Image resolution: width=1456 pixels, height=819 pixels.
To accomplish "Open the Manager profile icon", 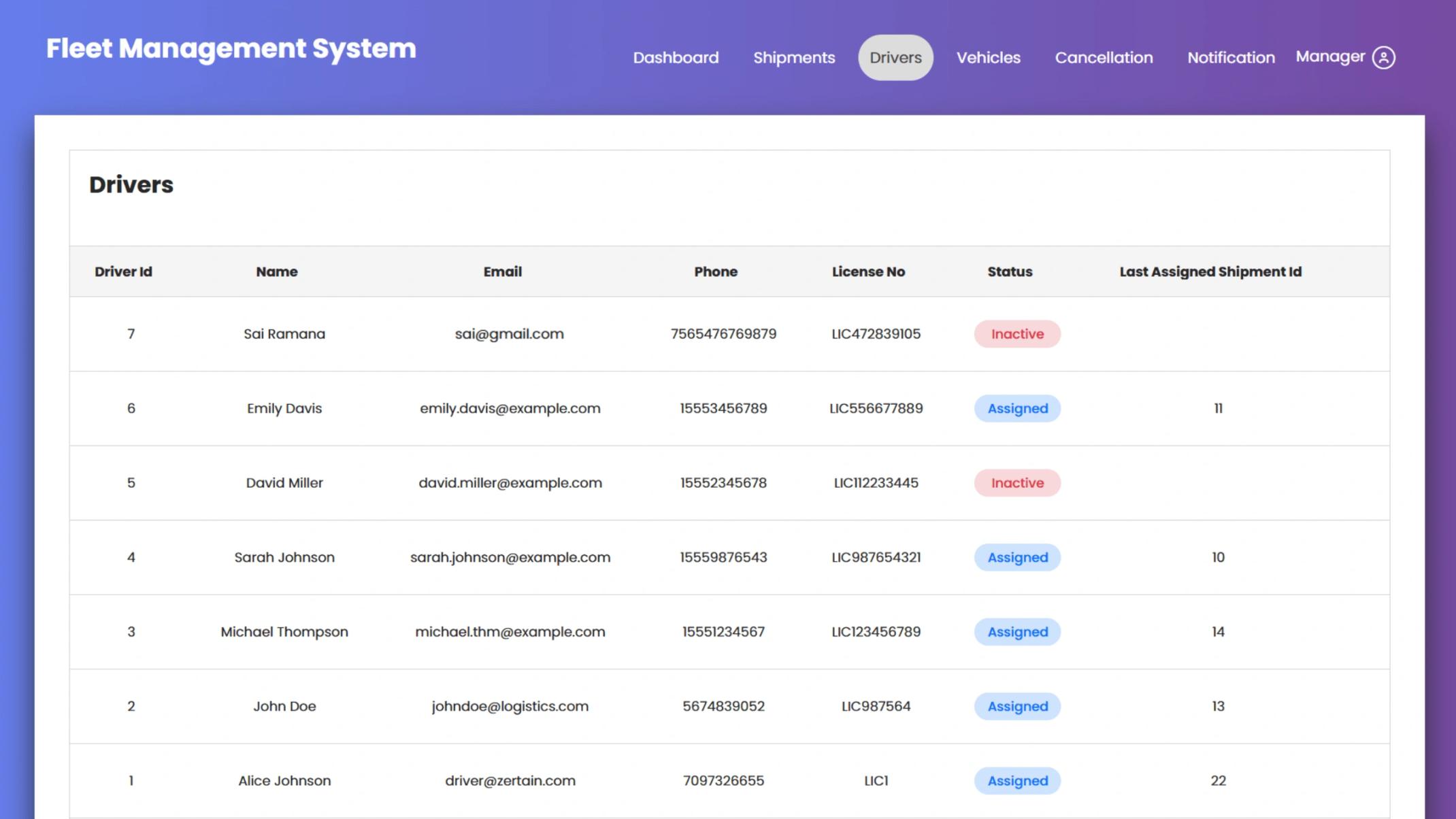I will pos(1383,57).
